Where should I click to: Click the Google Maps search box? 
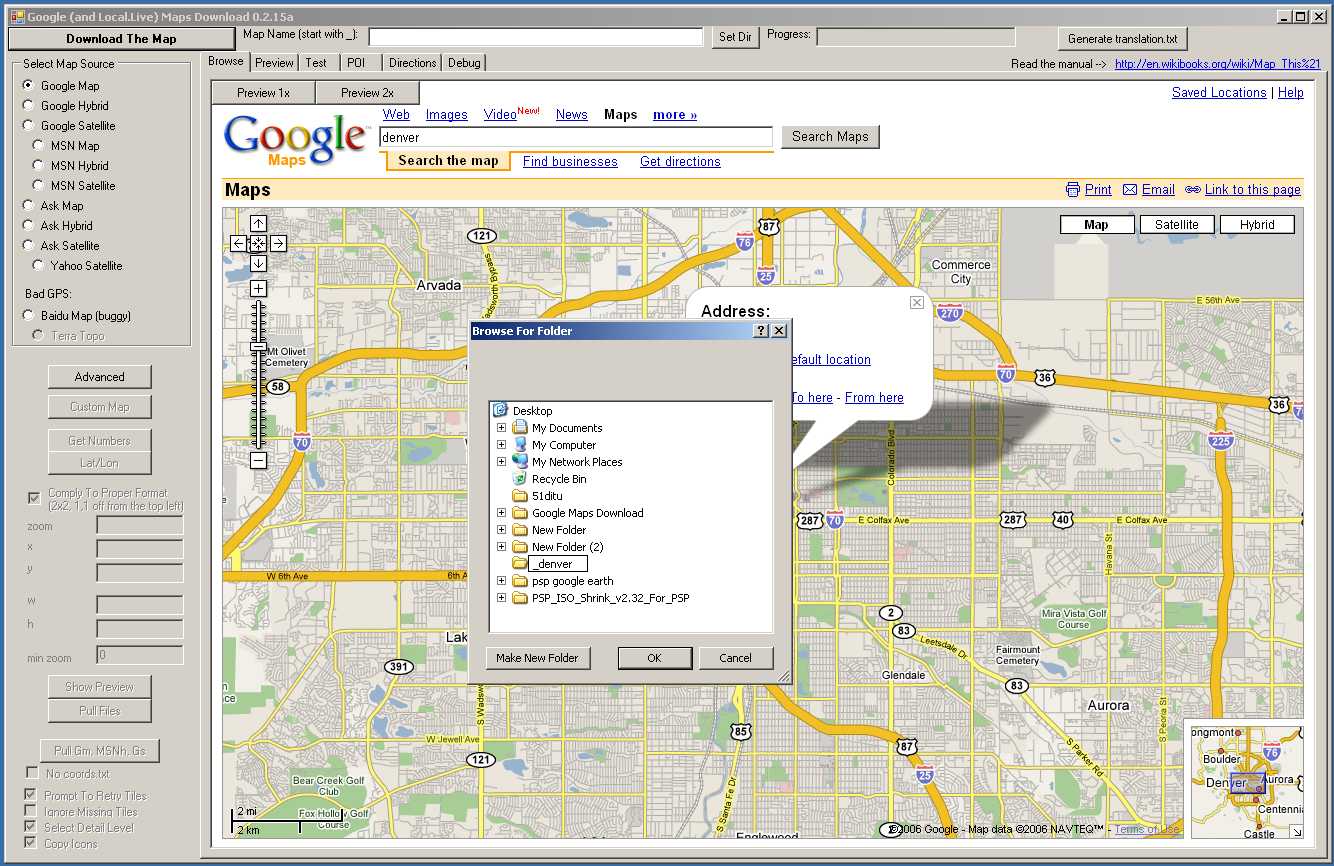click(577, 137)
